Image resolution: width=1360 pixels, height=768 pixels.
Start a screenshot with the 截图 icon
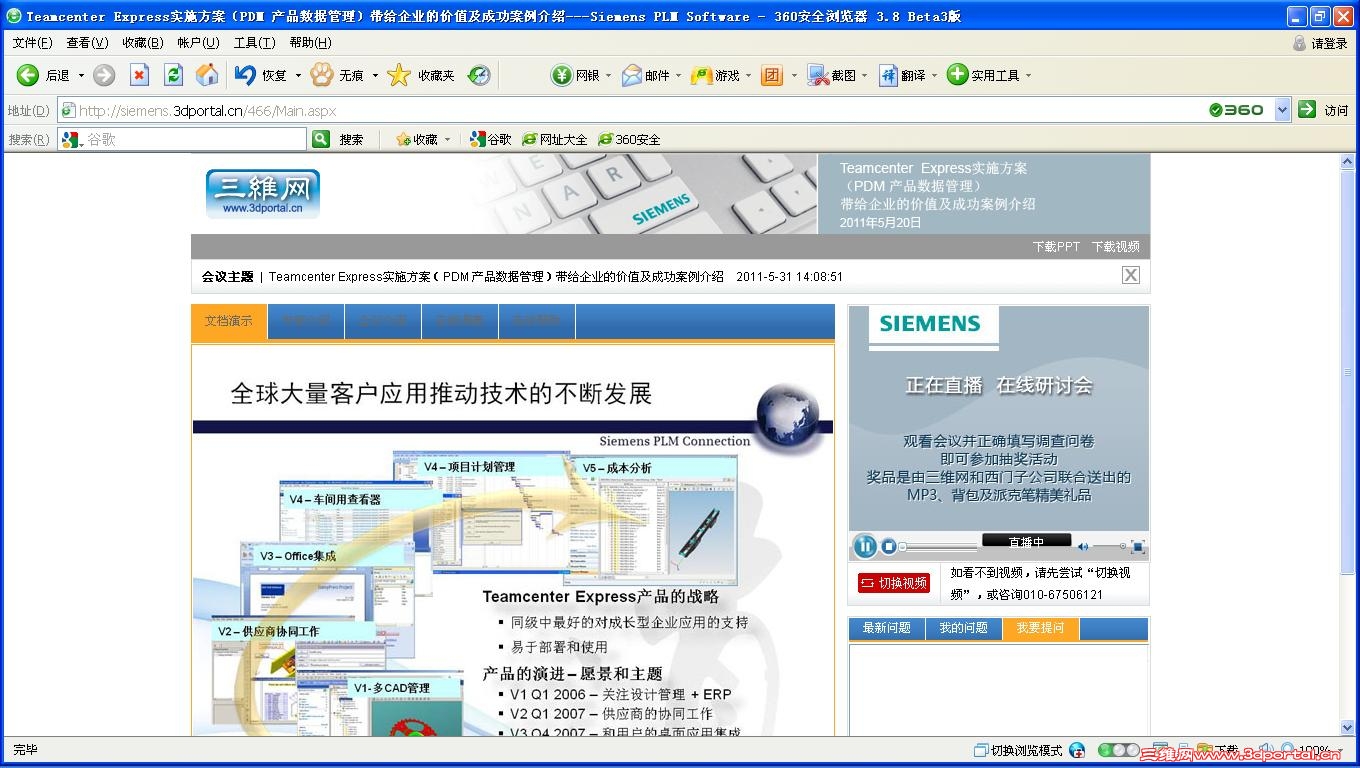pos(819,75)
